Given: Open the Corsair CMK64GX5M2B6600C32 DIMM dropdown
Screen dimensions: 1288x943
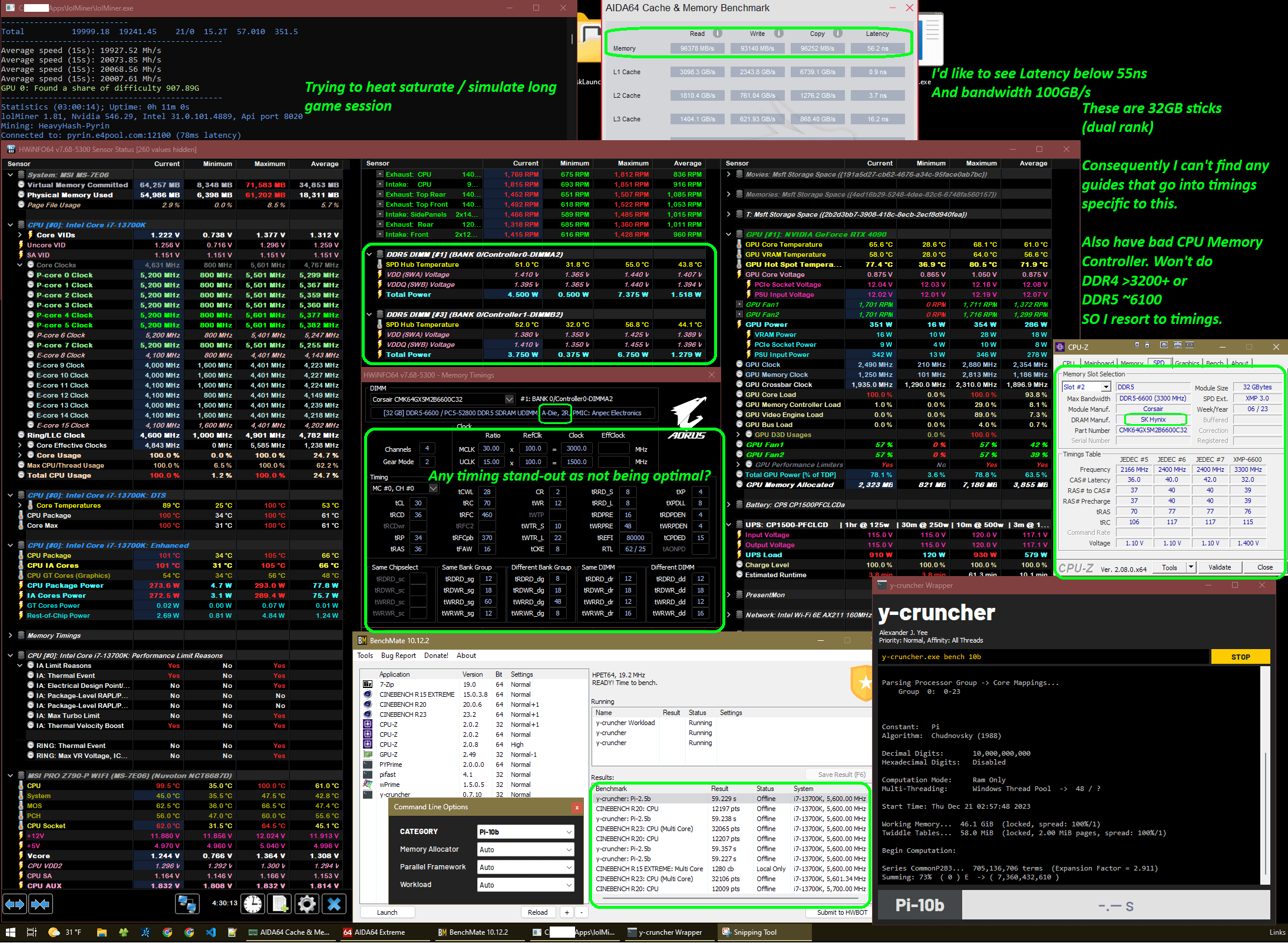Looking at the screenshot, I should pos(509,399).
